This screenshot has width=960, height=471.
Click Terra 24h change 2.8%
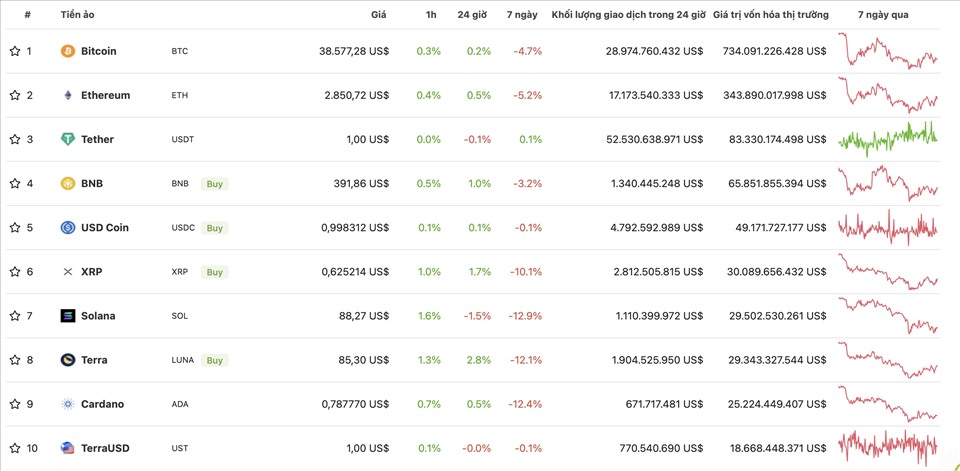pos(478,360)
